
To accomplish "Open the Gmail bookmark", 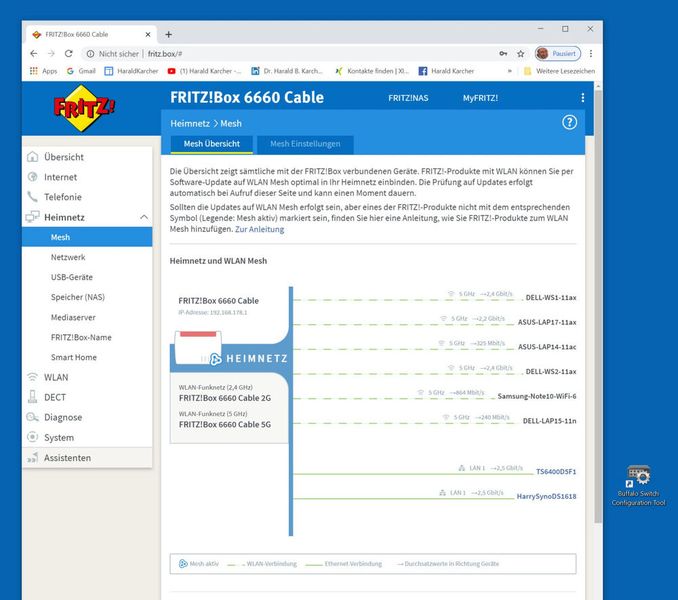I will [81, 71].
